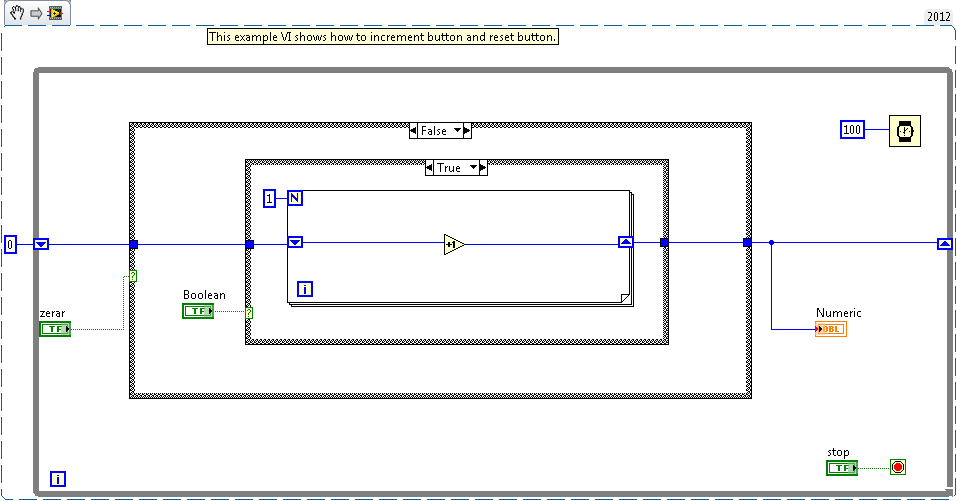The image size is (957, 501).
Task: Select the Numeric DBL indicator terminal
Action: tap(831, 329)
